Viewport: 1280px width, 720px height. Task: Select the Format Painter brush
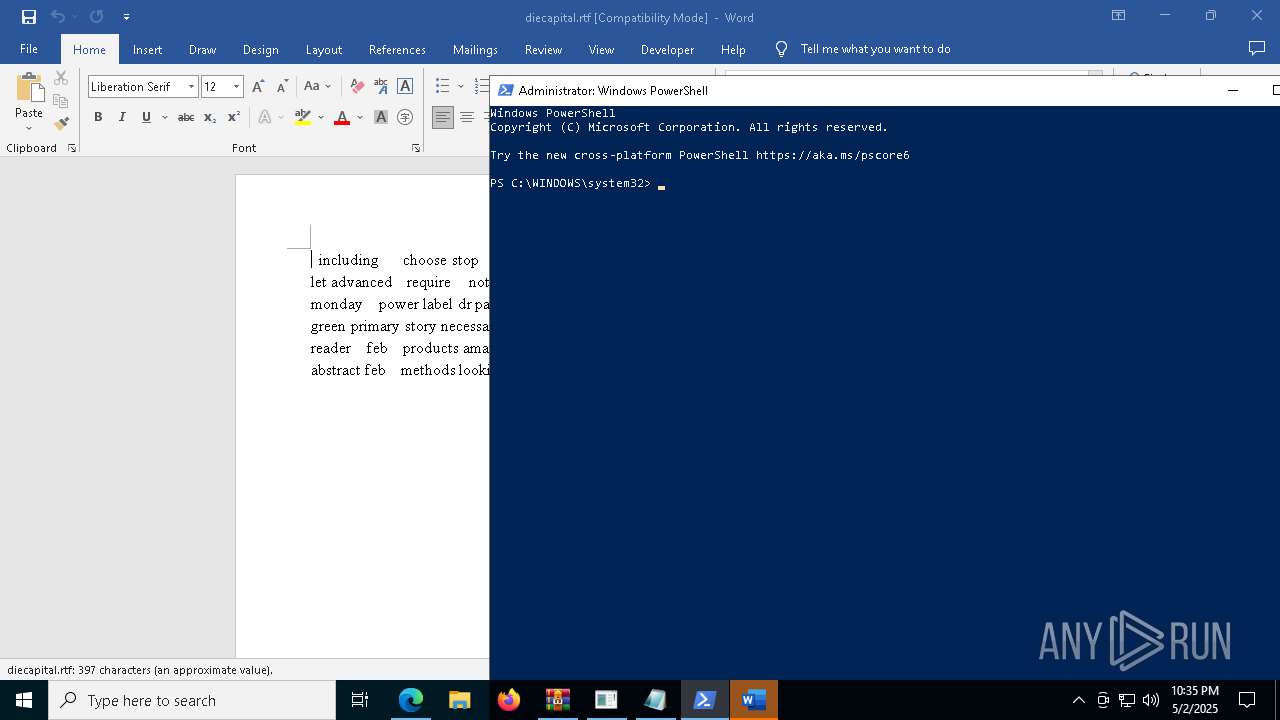coord(61,124)
